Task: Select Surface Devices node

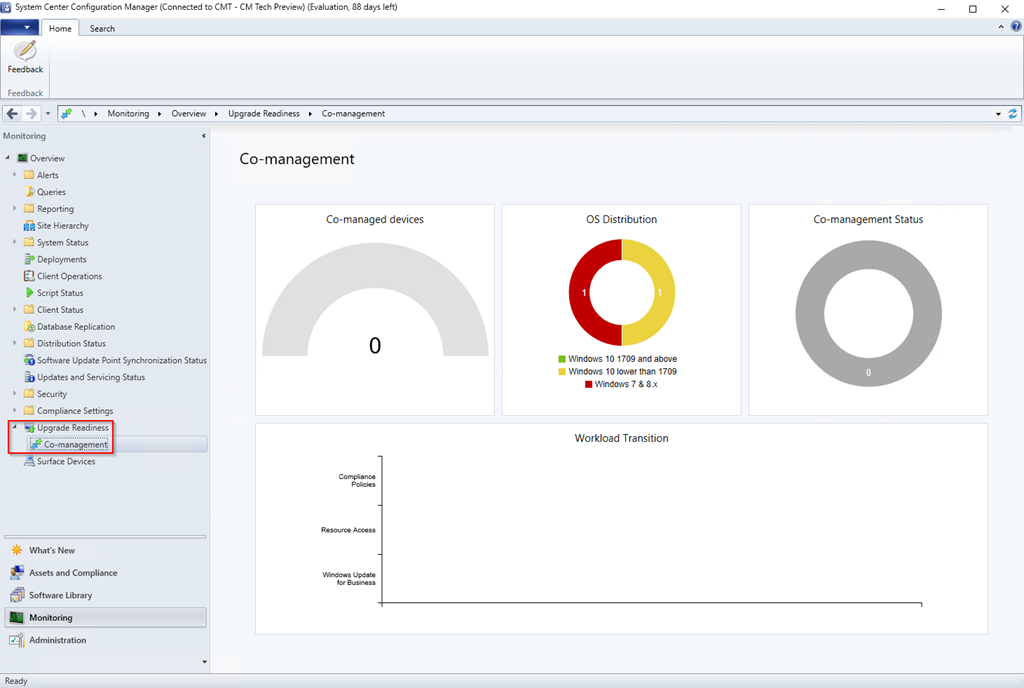Action: coord(66,462)
